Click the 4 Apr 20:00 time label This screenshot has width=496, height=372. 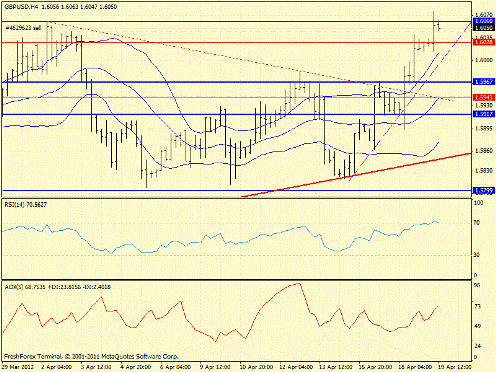click(136, 367)
